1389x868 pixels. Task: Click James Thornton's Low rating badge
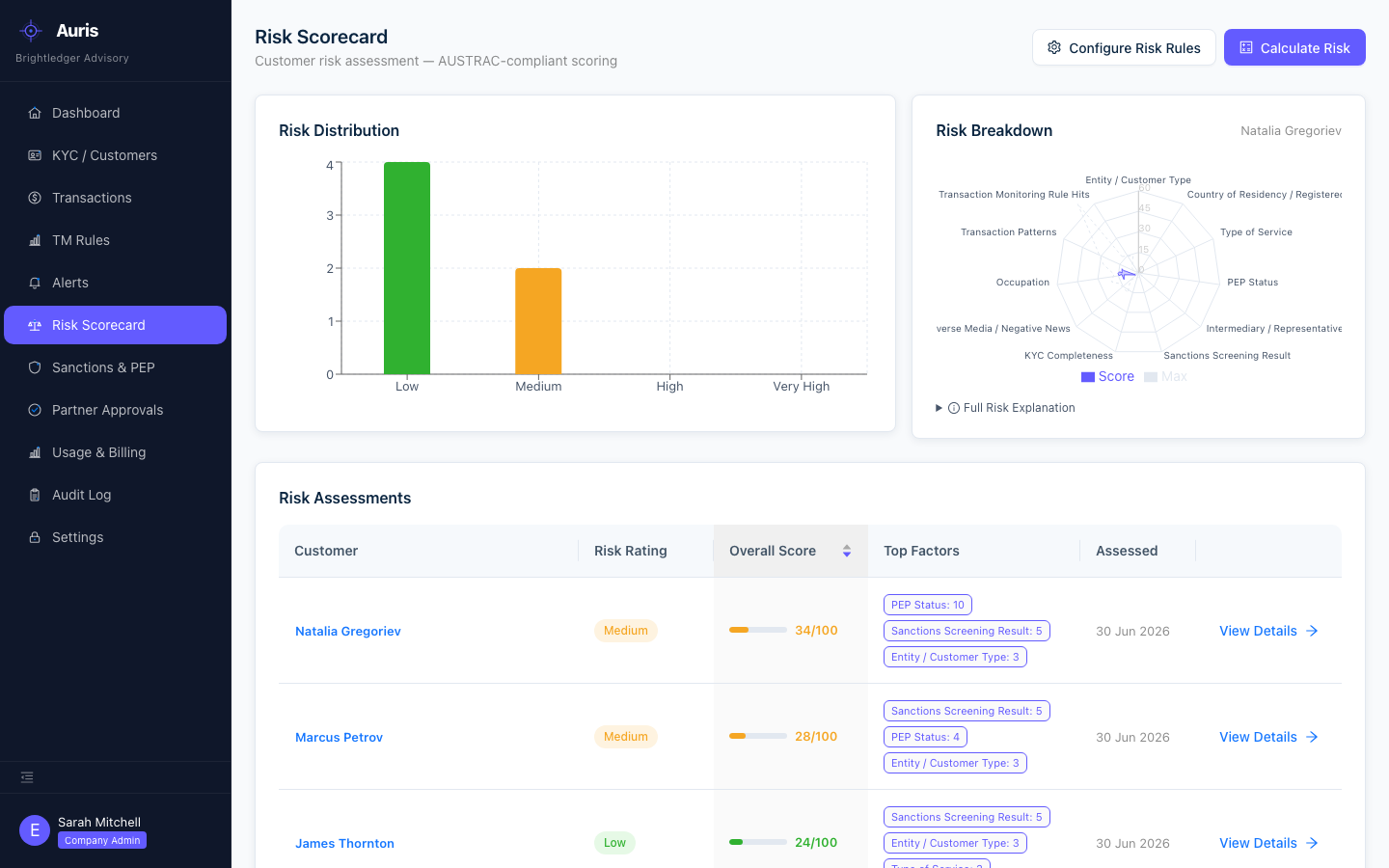[x=614, y=843]
